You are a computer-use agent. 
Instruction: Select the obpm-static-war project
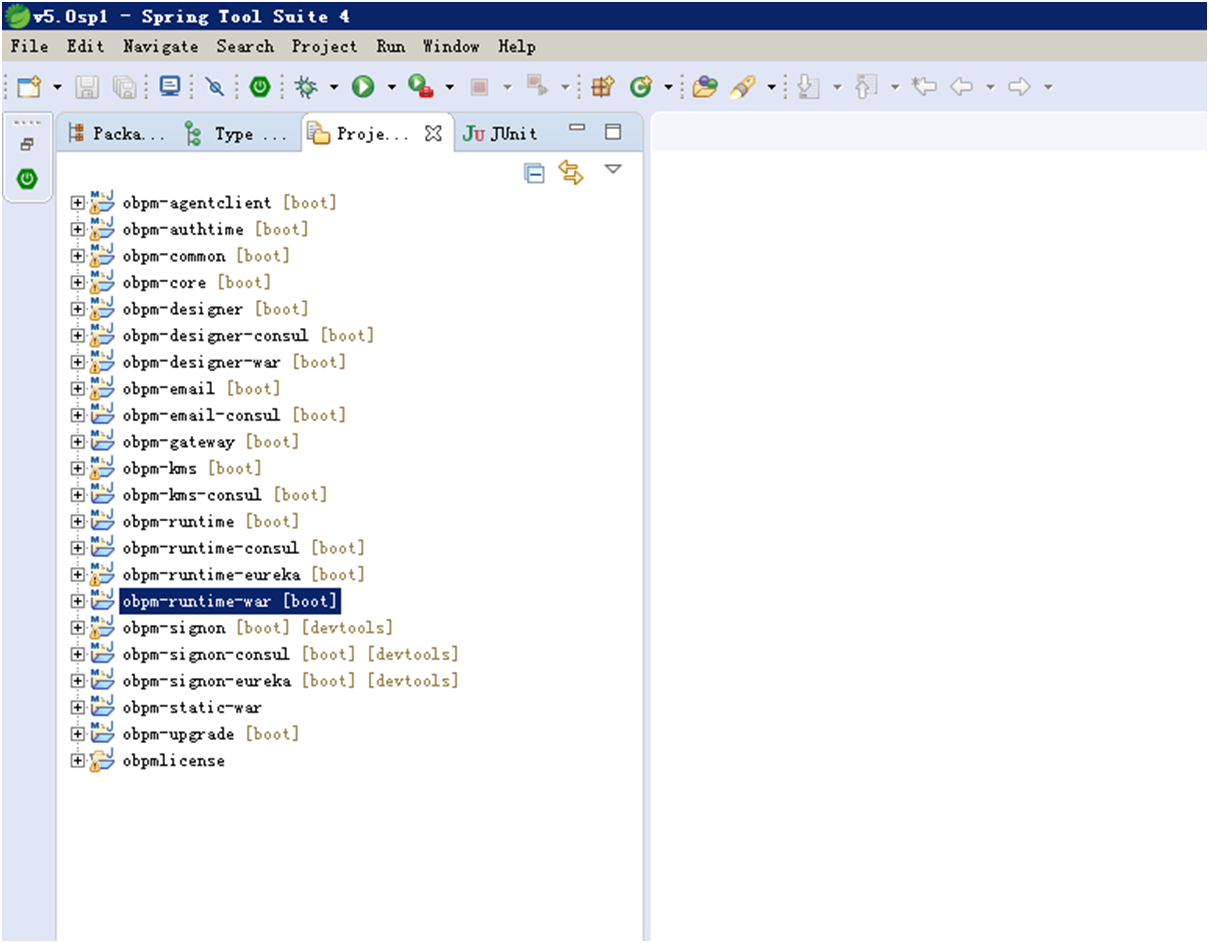pos(192,708)
